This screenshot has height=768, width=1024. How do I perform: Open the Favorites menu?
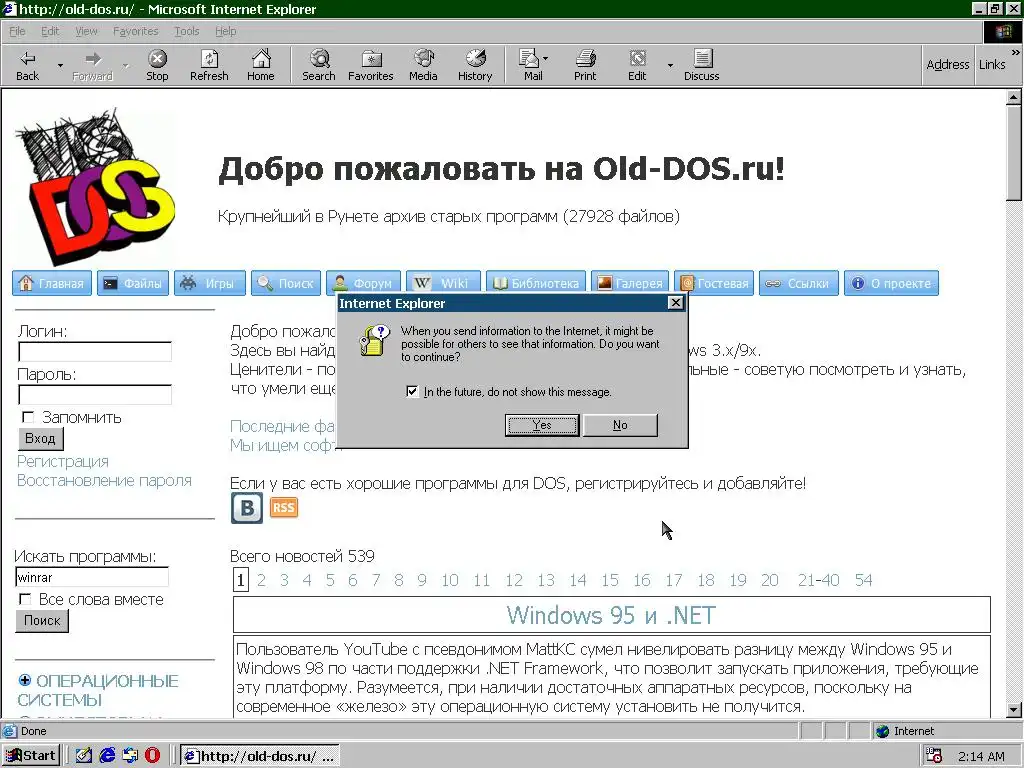click(x=135, y=31)
